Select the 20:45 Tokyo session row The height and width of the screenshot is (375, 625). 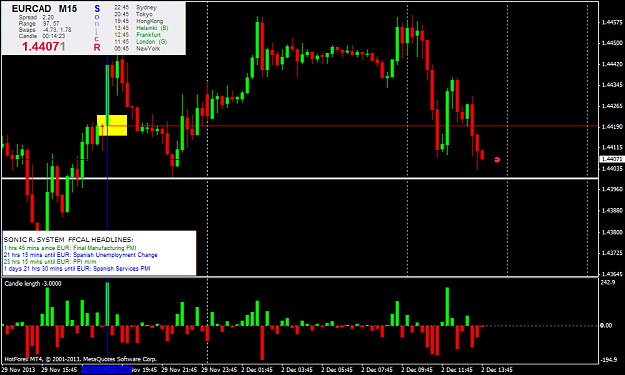tap(133, 14)
